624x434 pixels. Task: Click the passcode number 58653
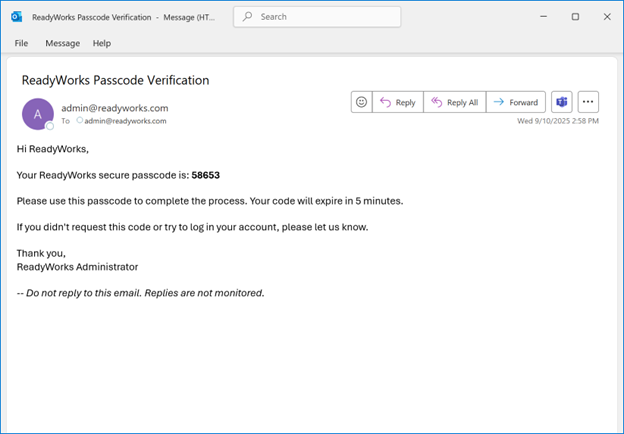[x=205, y=175]
